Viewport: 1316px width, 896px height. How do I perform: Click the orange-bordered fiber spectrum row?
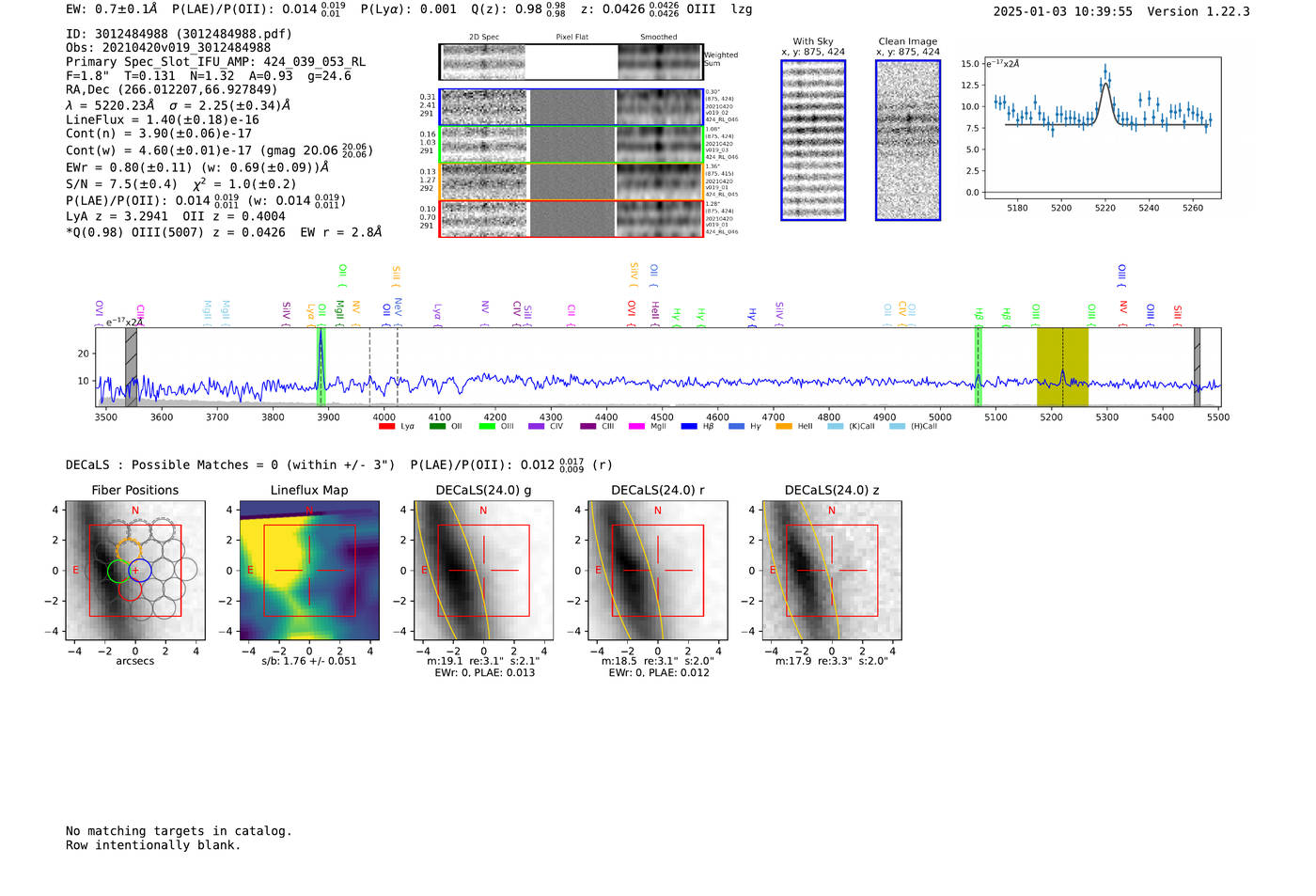(572, 181)
